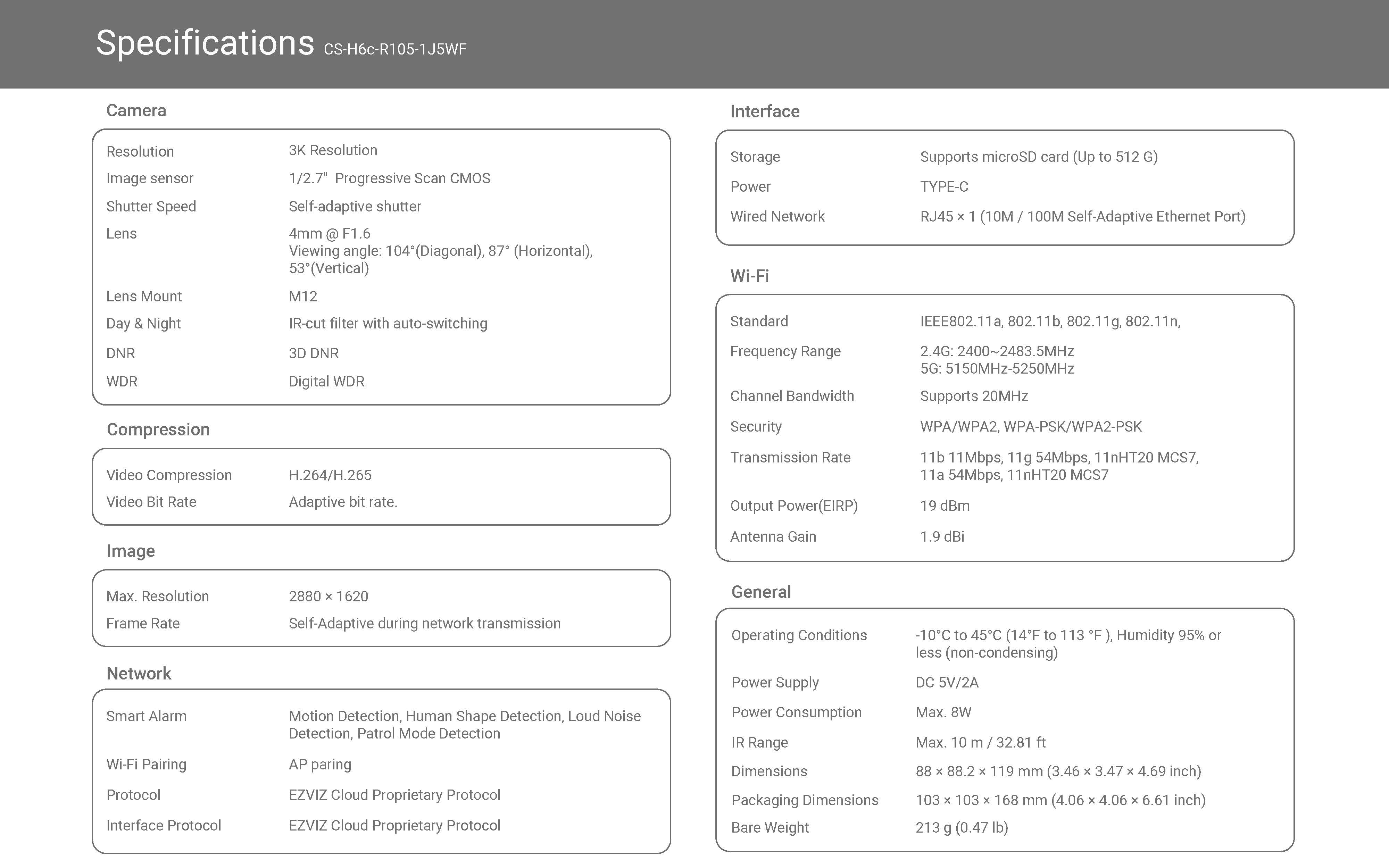Click the Wi-Fi section heading
The image size is (1389, 868).
(749, 276)
